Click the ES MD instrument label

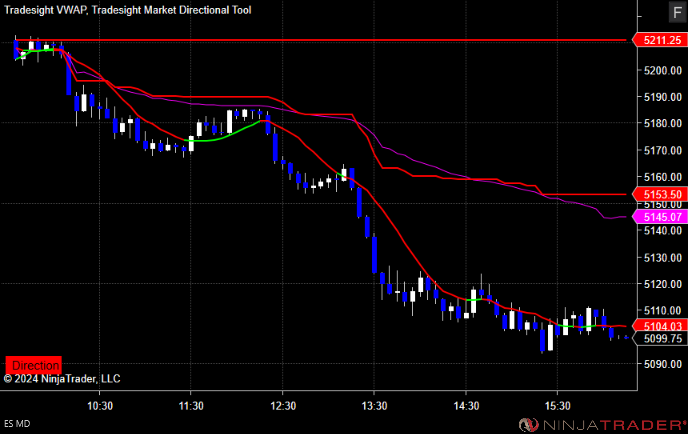coord(17,423)
